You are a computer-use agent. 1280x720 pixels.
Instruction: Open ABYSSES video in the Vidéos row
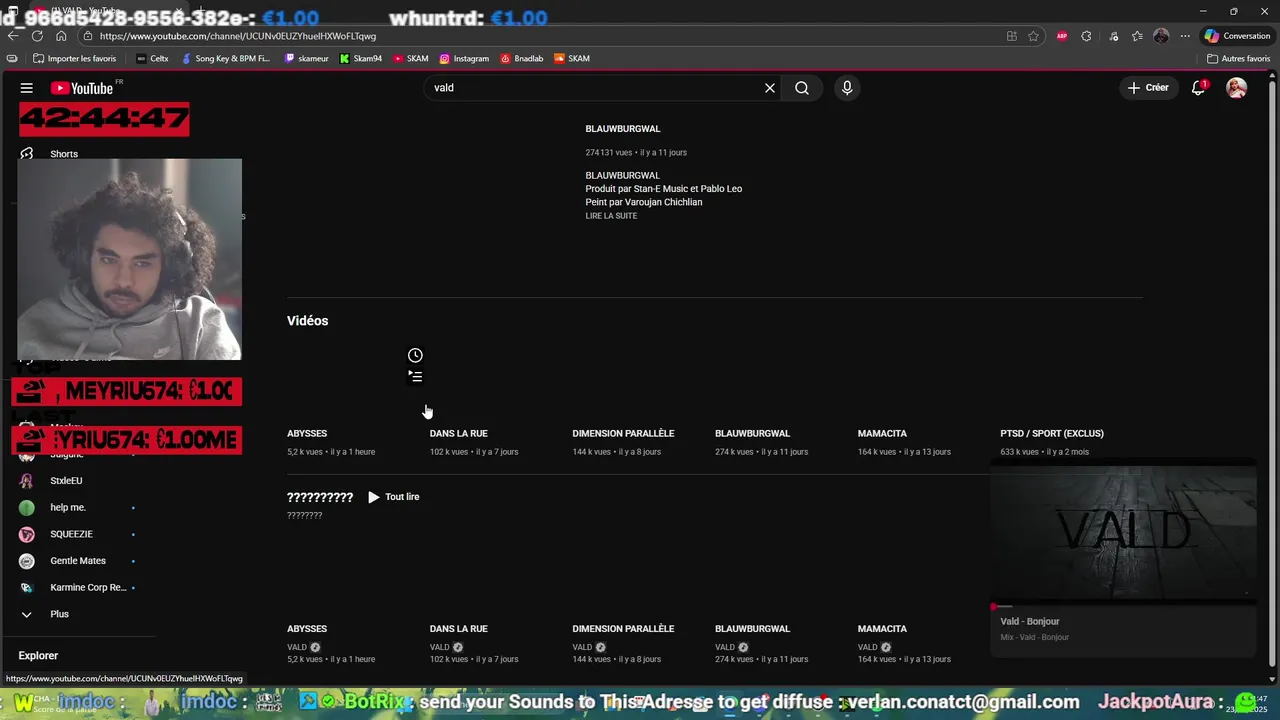[x=307, y=433]
